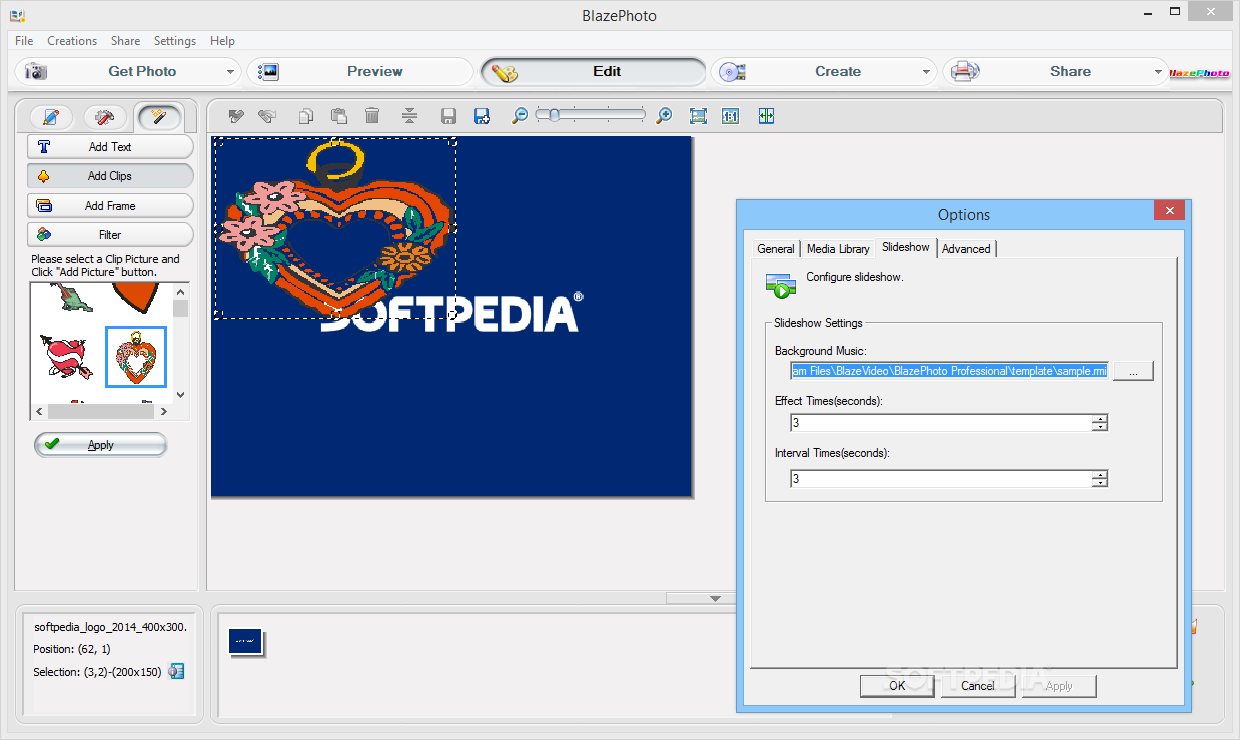The width and height of the screenshot is (1240, 740).
Task: Click the gray Save floppy icon
Action: (x=449, y=116)
